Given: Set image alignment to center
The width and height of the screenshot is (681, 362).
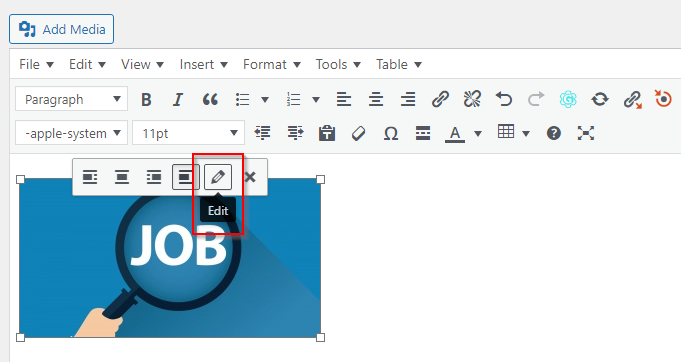Looking at the screenshot, I should pyautogui.click(x=122, y=177).
